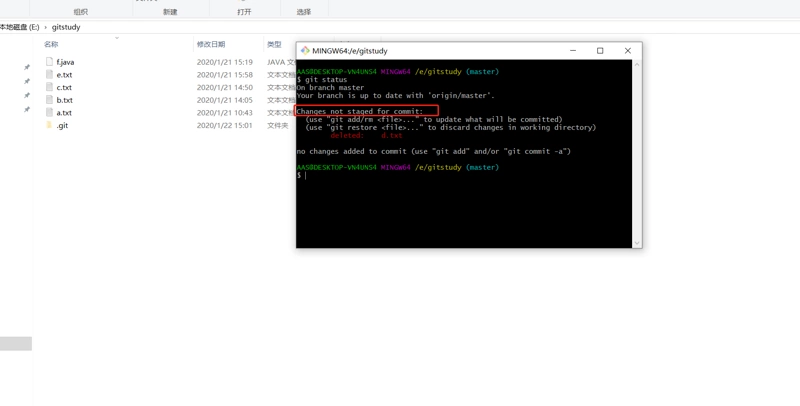This screenshot has width=800, height=406.
Task: Click the folder name .git
Action: pos(62,125)
